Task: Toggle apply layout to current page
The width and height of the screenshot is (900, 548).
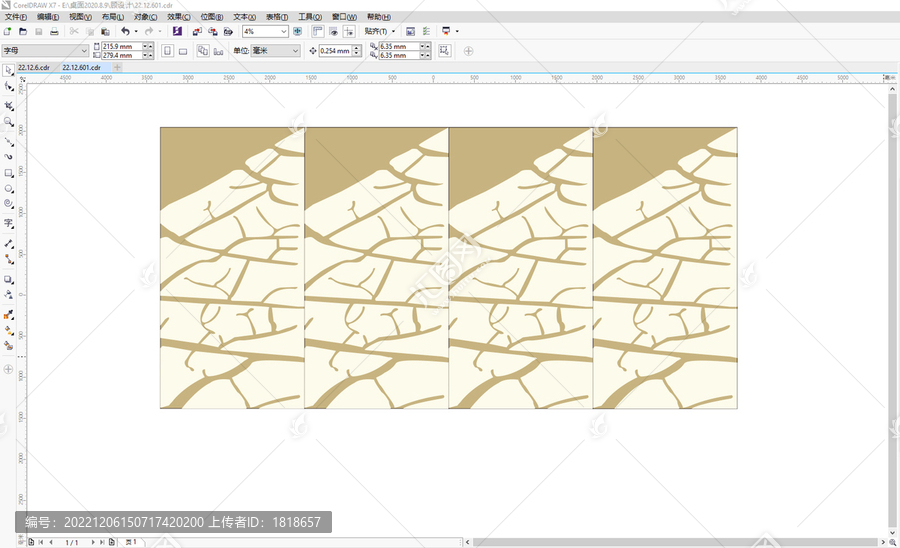Action: 219,51
